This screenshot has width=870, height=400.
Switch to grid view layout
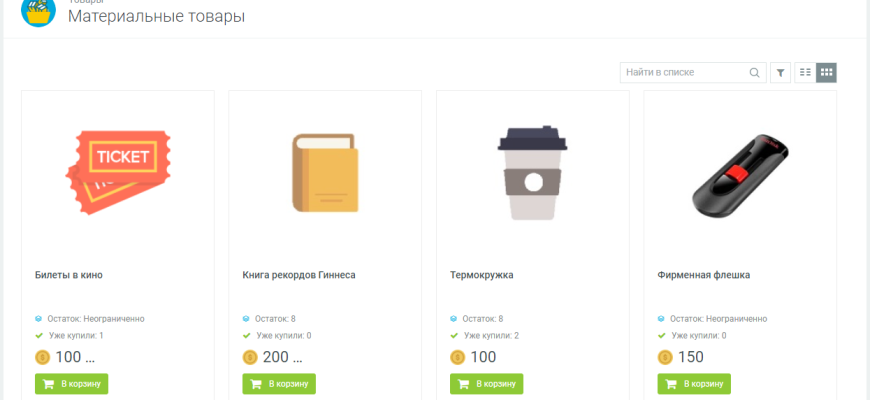click(x=826, y=72)
